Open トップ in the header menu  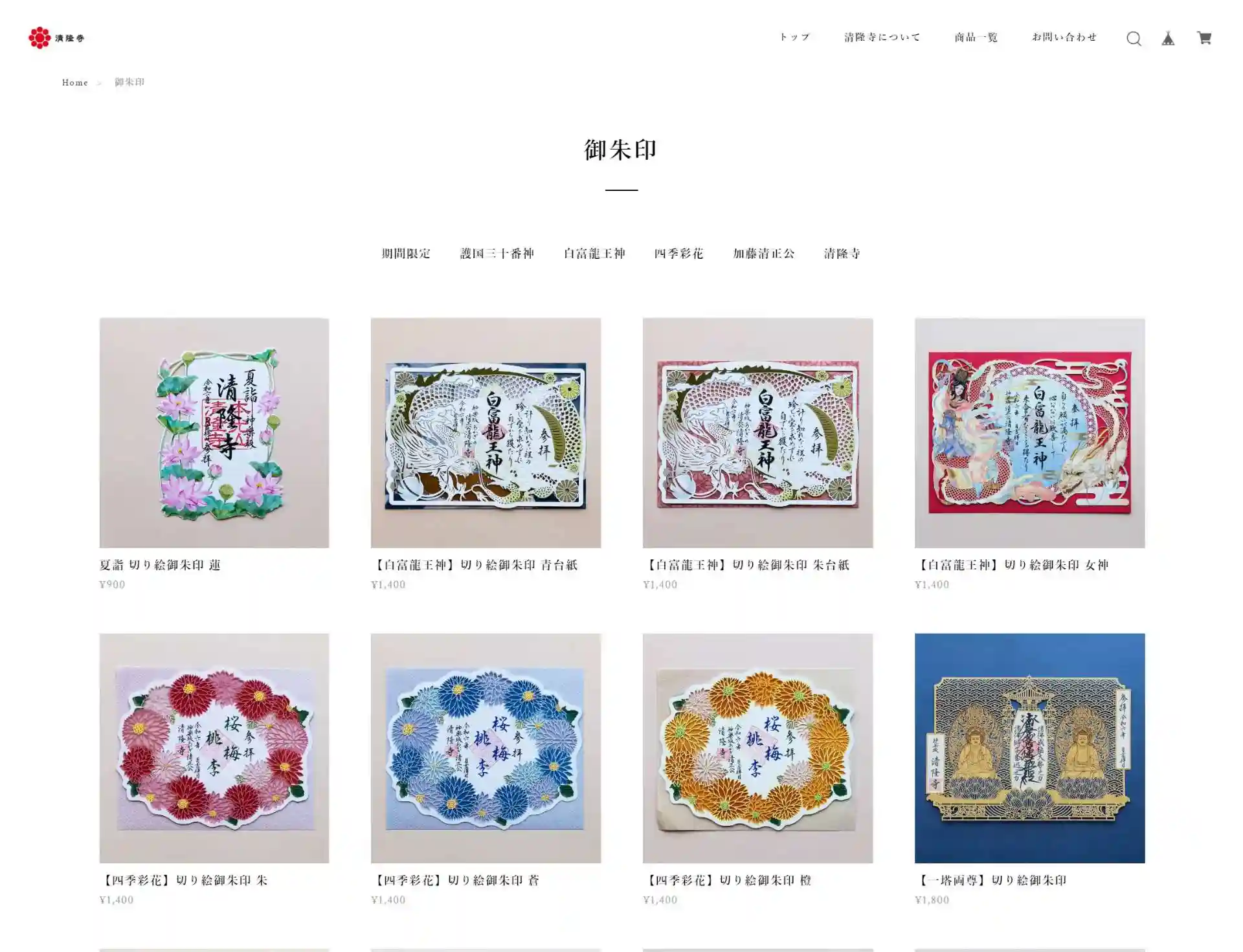(x=794, y=38)
